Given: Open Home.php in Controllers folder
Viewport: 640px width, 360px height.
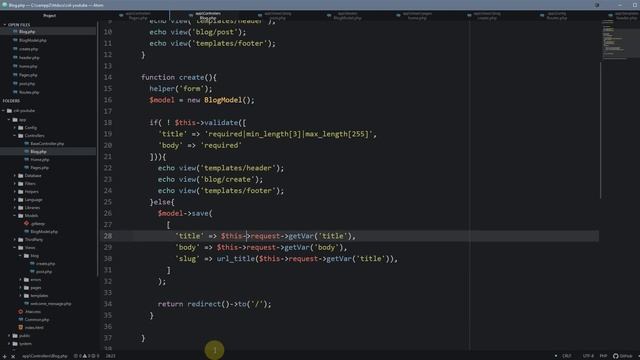Looking at the screenshot, I should pos(40,160).
